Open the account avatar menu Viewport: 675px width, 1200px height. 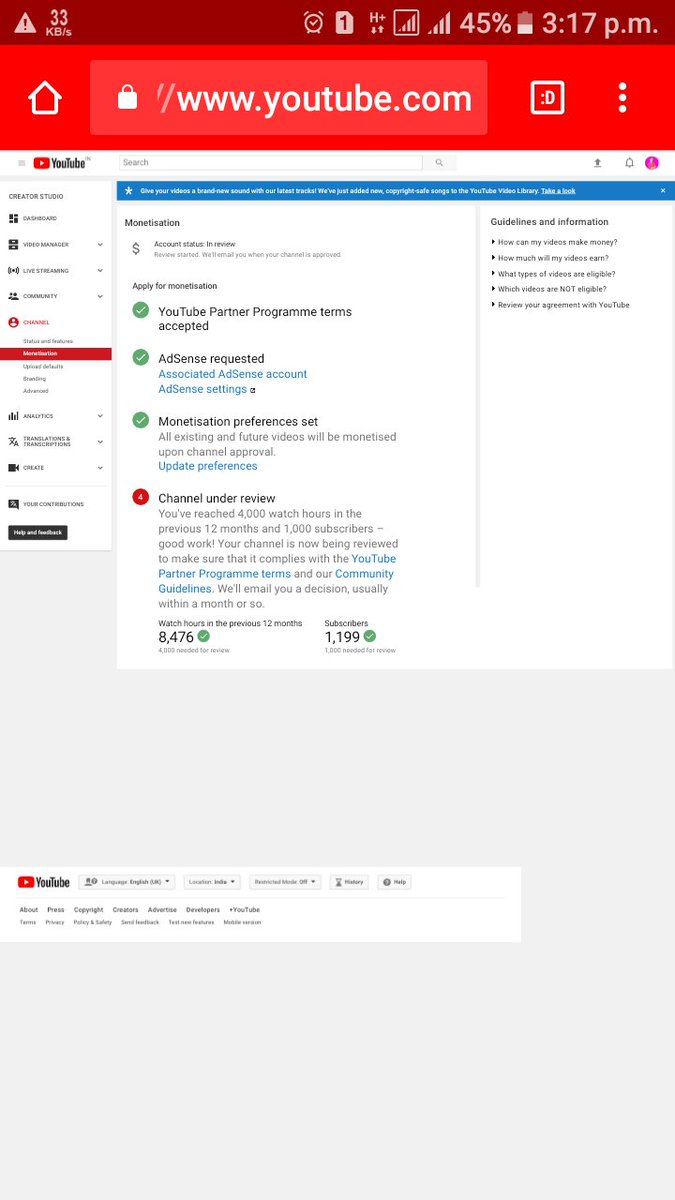tap(652, 163)
